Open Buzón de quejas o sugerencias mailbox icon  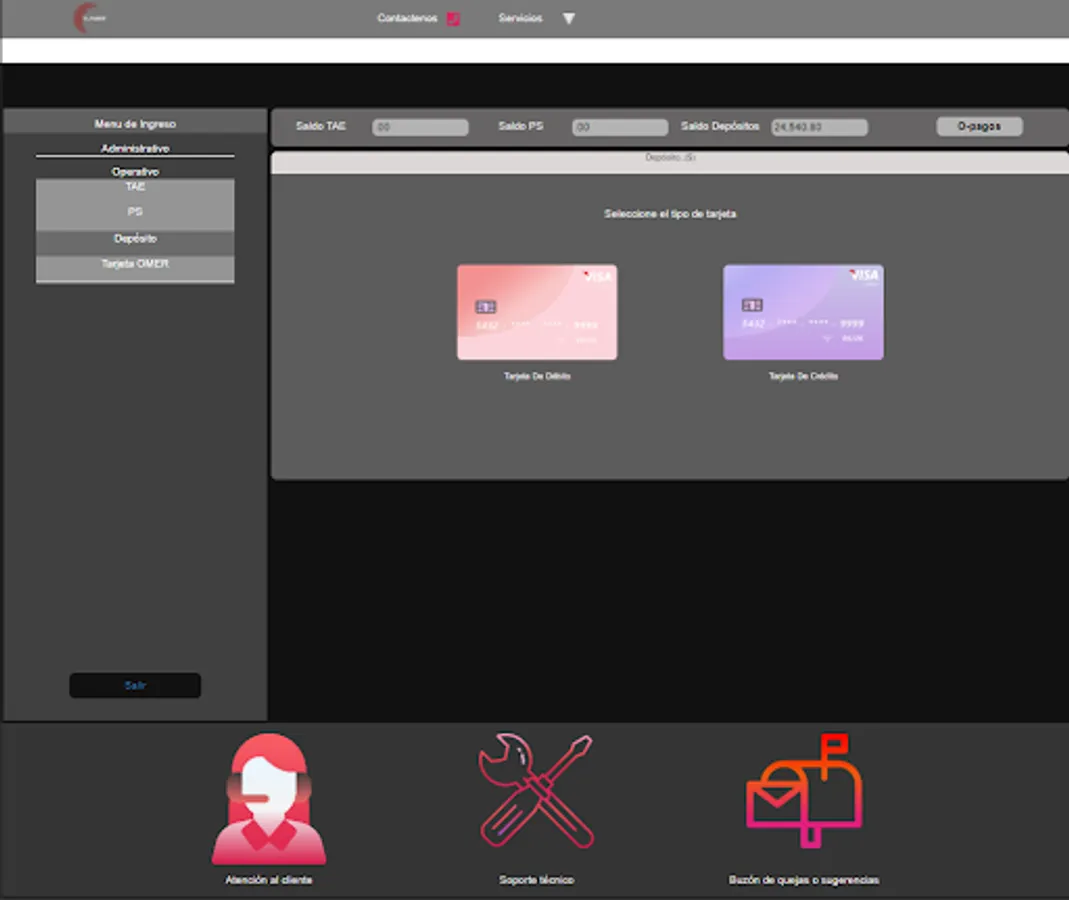(x=801, y=793)
